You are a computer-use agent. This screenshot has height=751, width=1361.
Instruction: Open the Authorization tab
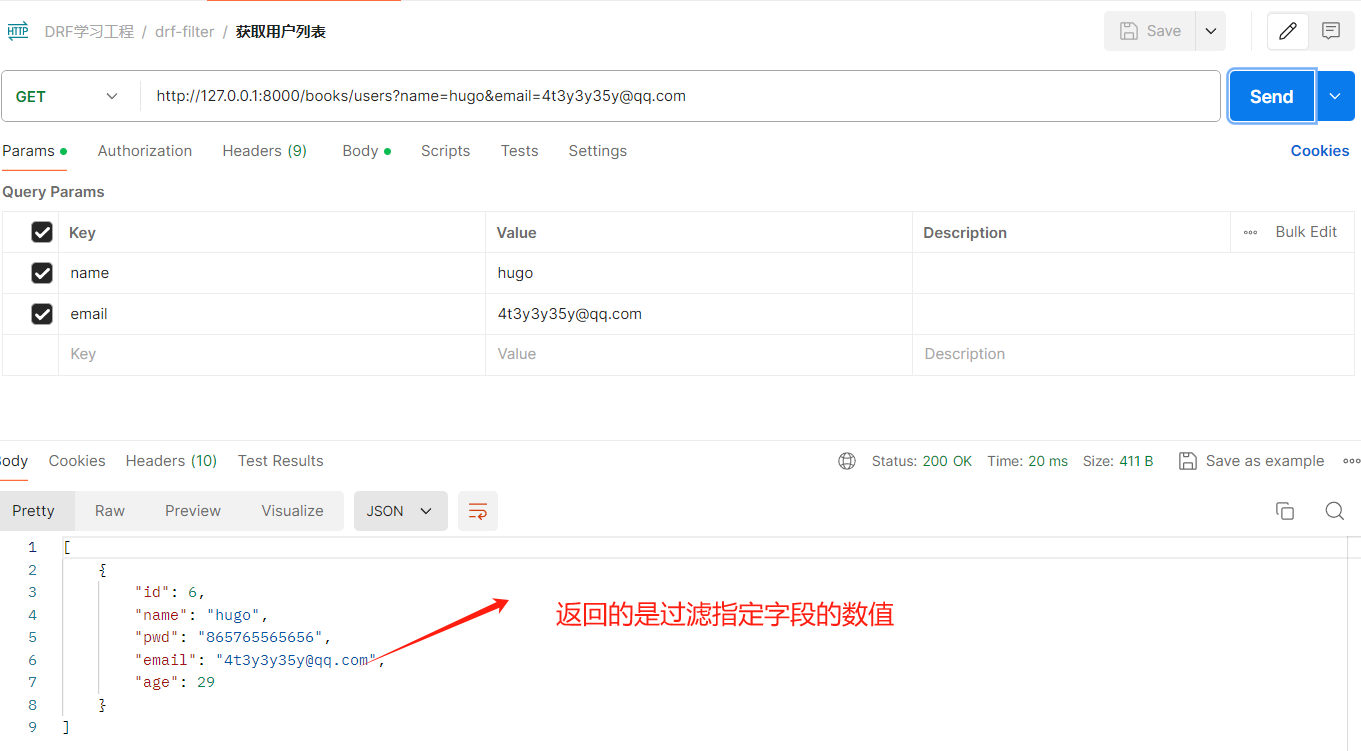145,151
